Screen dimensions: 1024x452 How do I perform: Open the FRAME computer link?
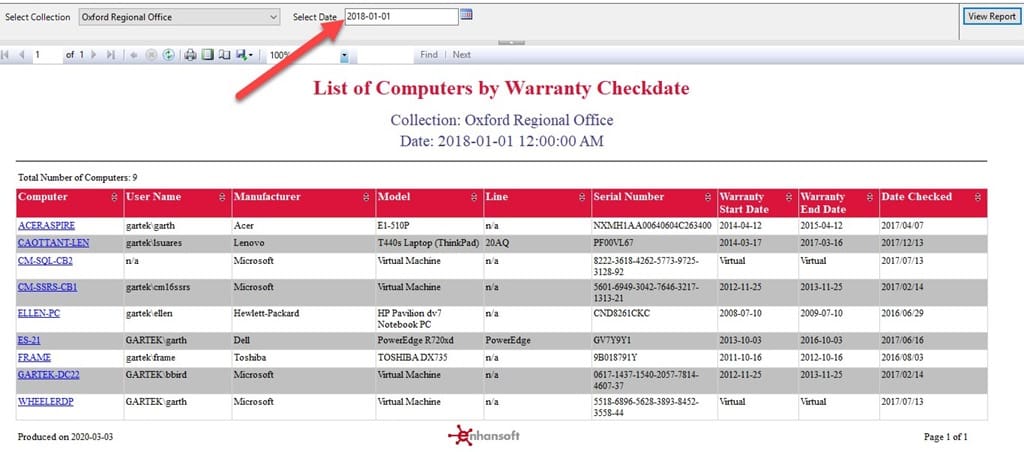point(34,358)
